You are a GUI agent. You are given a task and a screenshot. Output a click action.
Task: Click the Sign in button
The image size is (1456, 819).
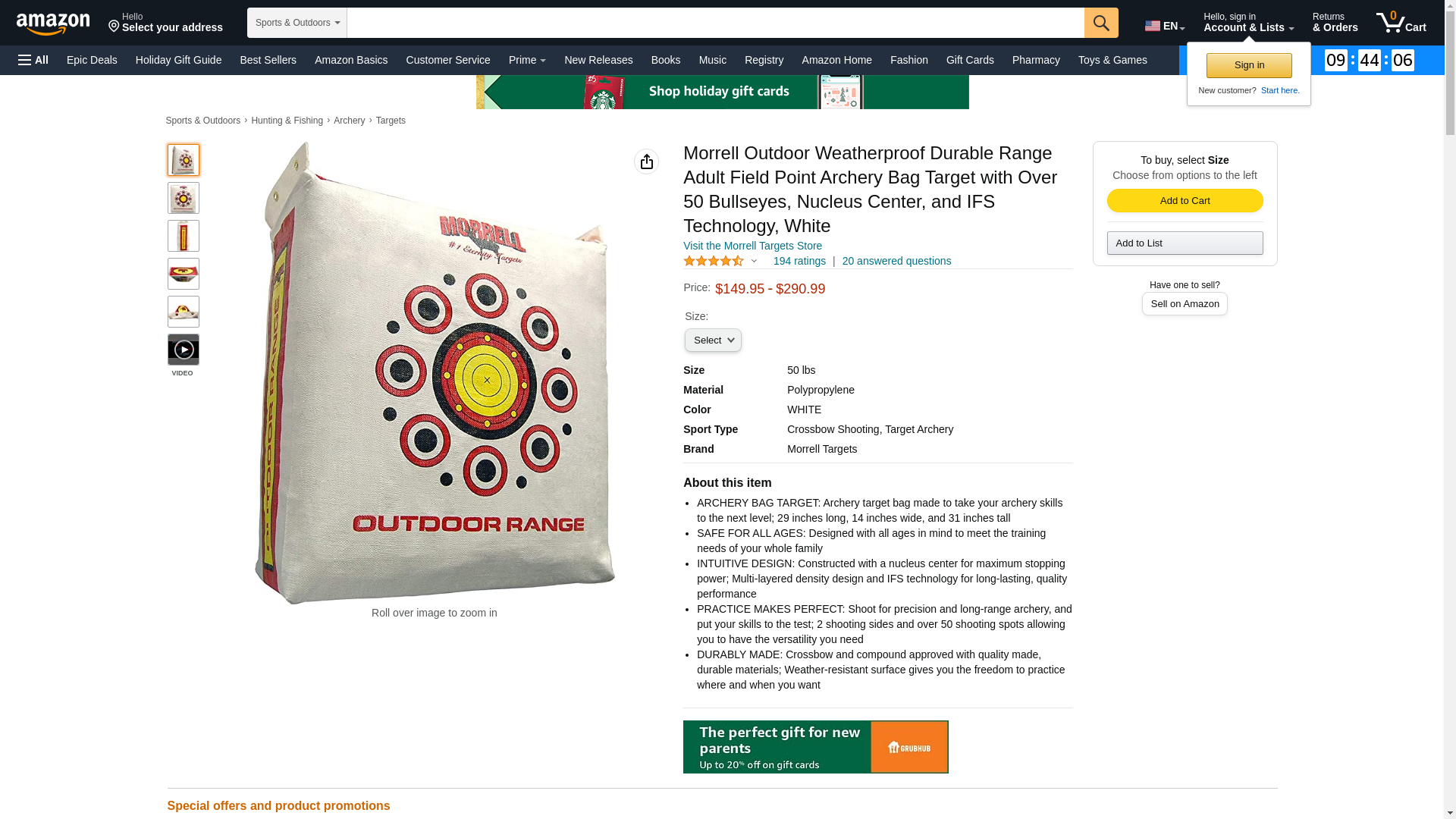point(1249,65)
